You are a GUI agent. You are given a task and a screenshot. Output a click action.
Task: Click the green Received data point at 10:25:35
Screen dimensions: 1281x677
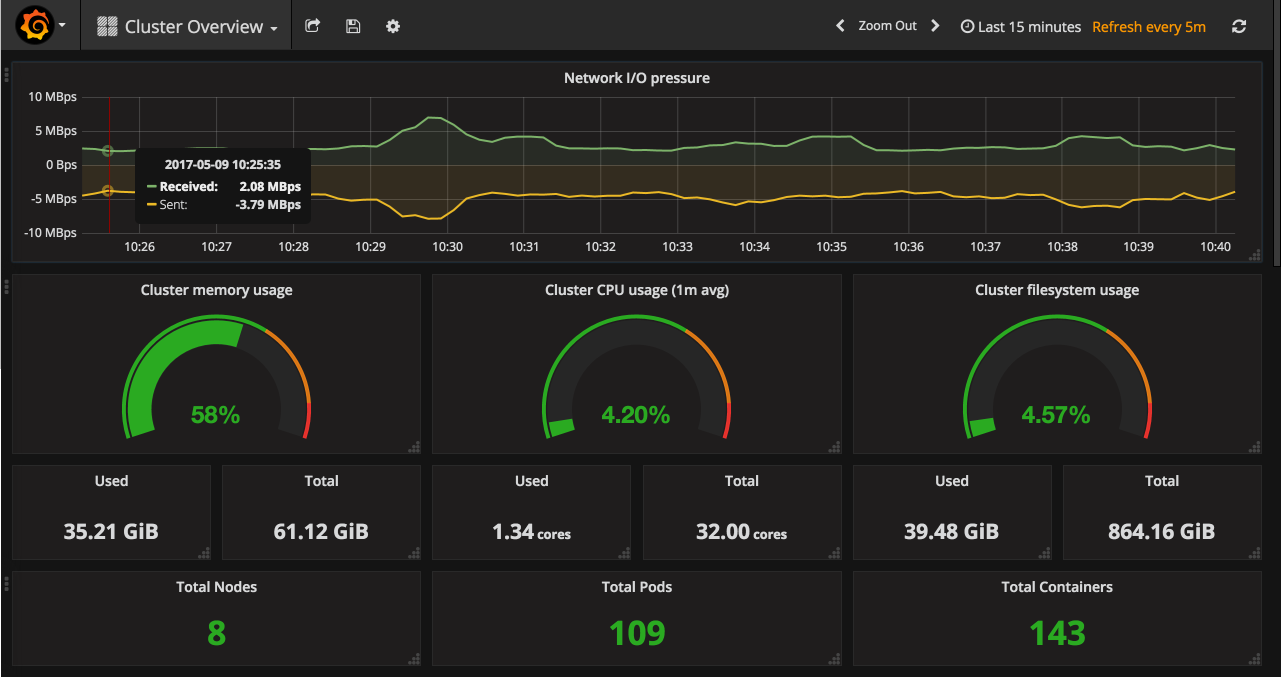108,151
